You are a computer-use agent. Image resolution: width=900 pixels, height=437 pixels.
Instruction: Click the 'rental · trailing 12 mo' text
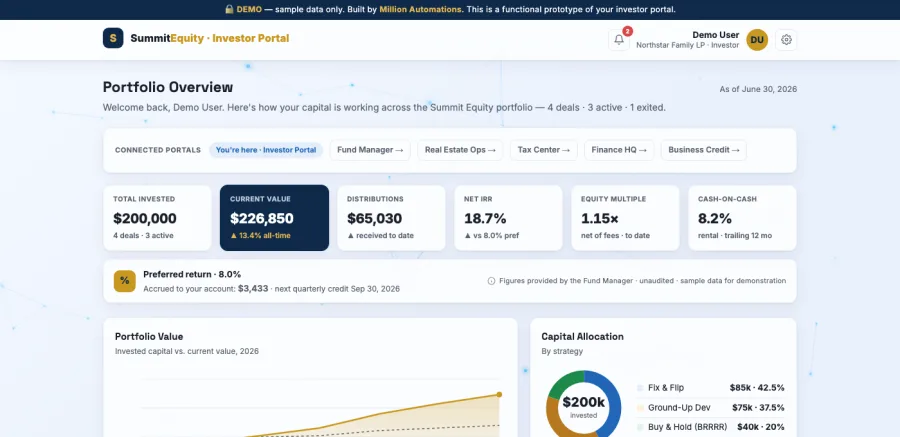tap(735, 235)
